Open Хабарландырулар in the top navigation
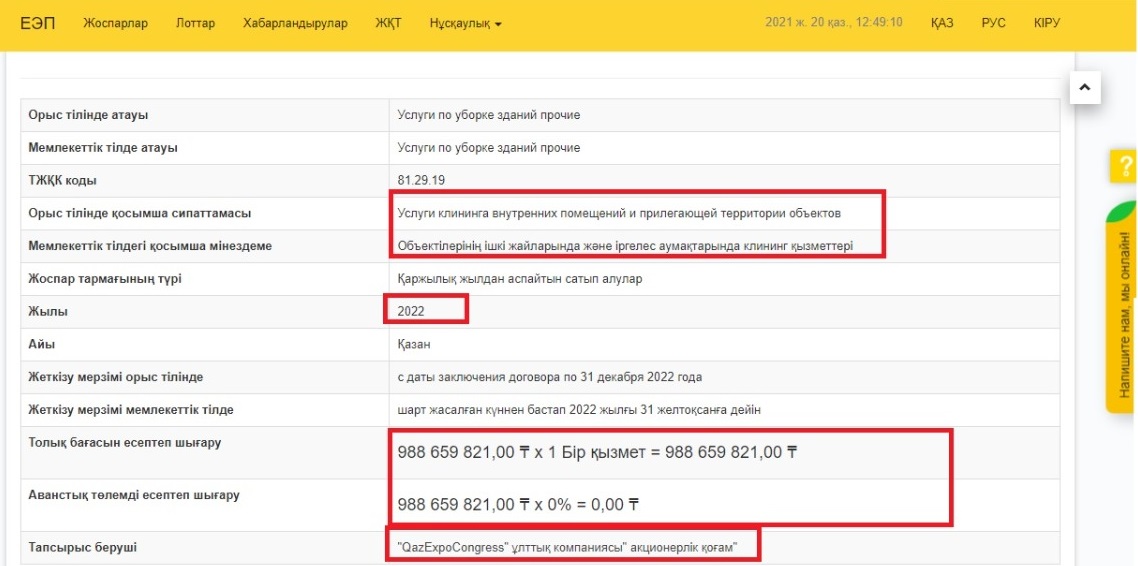 pyautogui.click(x=295, y=23)
